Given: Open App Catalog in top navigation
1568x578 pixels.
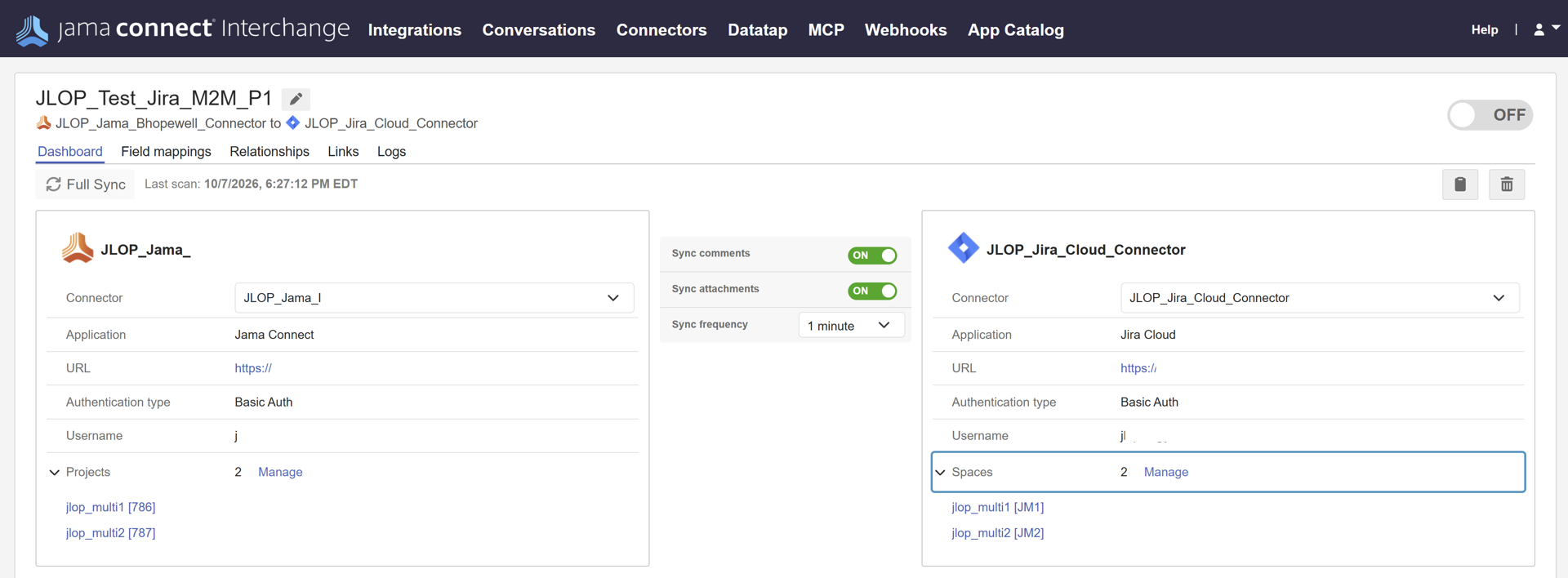Looking at the screenshot, I should click(x=1016, y=30).
